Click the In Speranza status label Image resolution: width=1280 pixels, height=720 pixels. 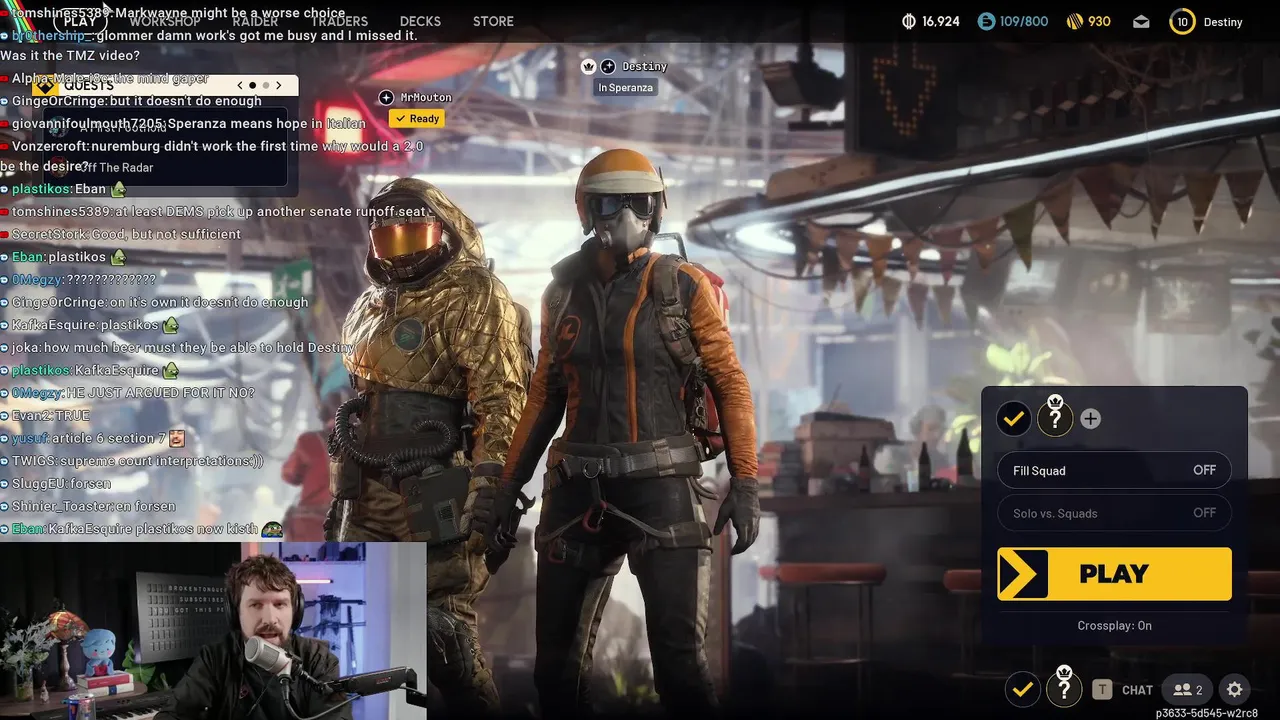(626, 88)
